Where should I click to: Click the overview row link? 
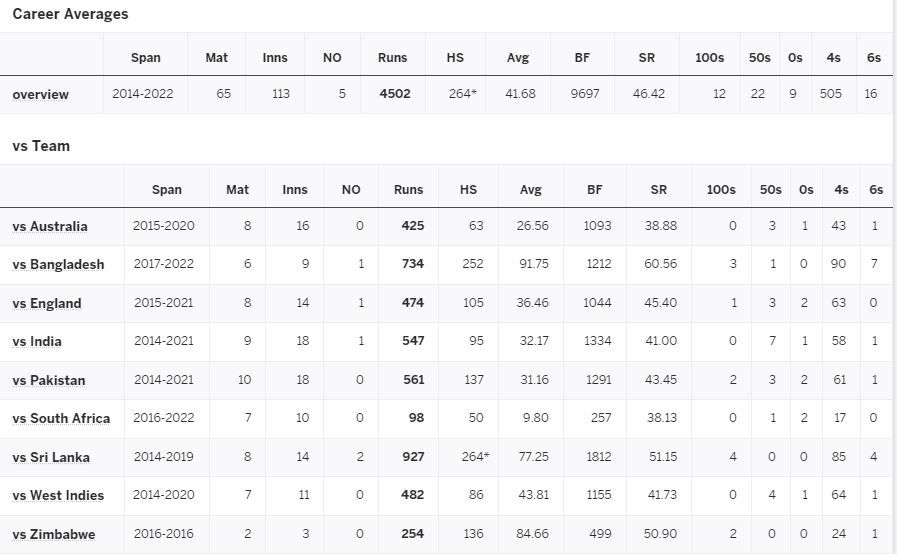point(41,95)
